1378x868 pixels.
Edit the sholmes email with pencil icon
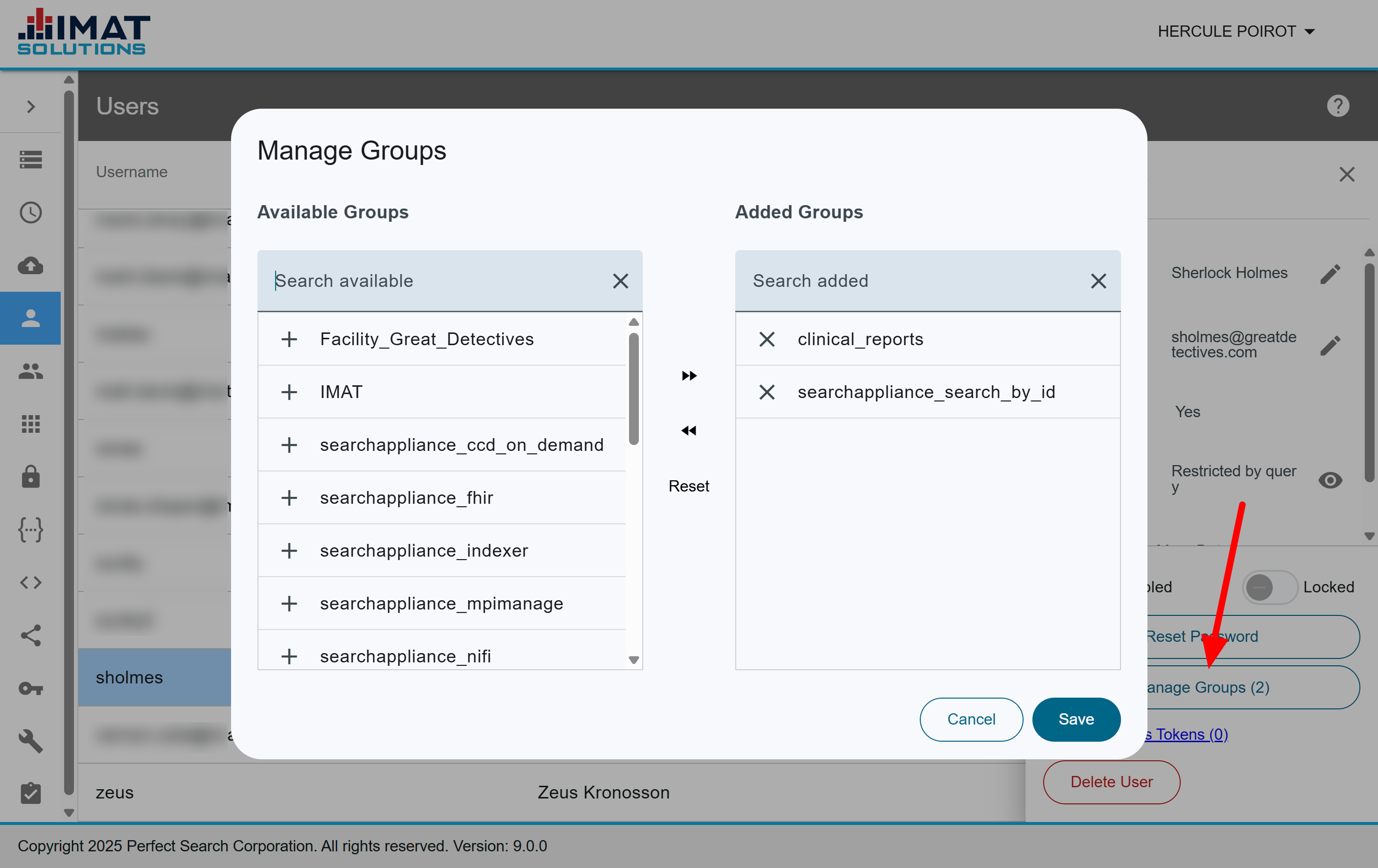pyautogui.click(x=1331, y=346)
